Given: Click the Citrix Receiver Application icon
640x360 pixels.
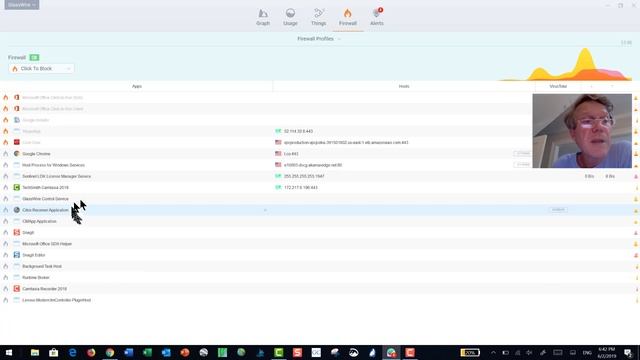Looking at the screenshot, I should point(17,210).
